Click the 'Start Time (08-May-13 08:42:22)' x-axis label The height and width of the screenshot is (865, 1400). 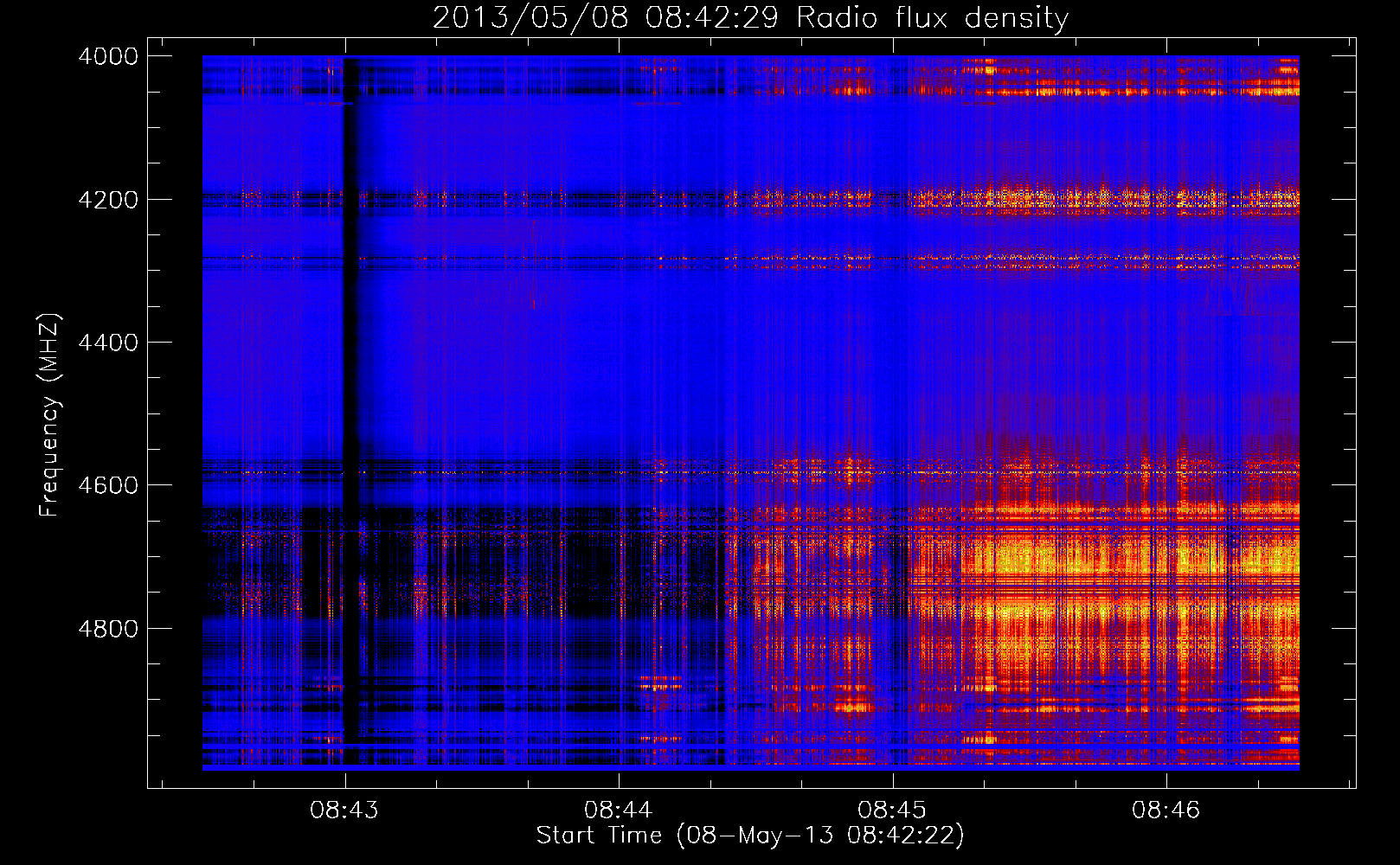coord(750,836)
